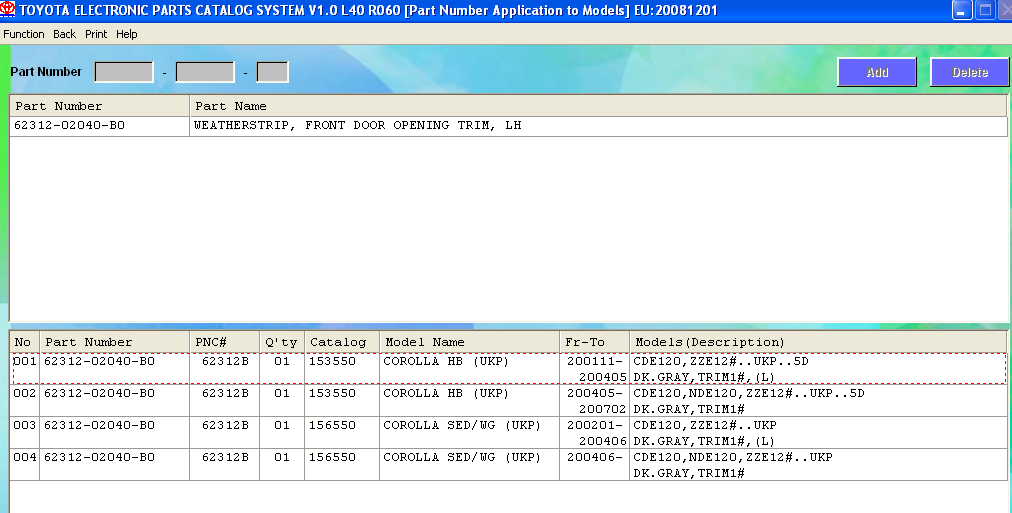Select row 001 in the results table
Image resolution: width=1012 pixels, height=513 pixels.
pyautogui.click(x=509, y=368)
